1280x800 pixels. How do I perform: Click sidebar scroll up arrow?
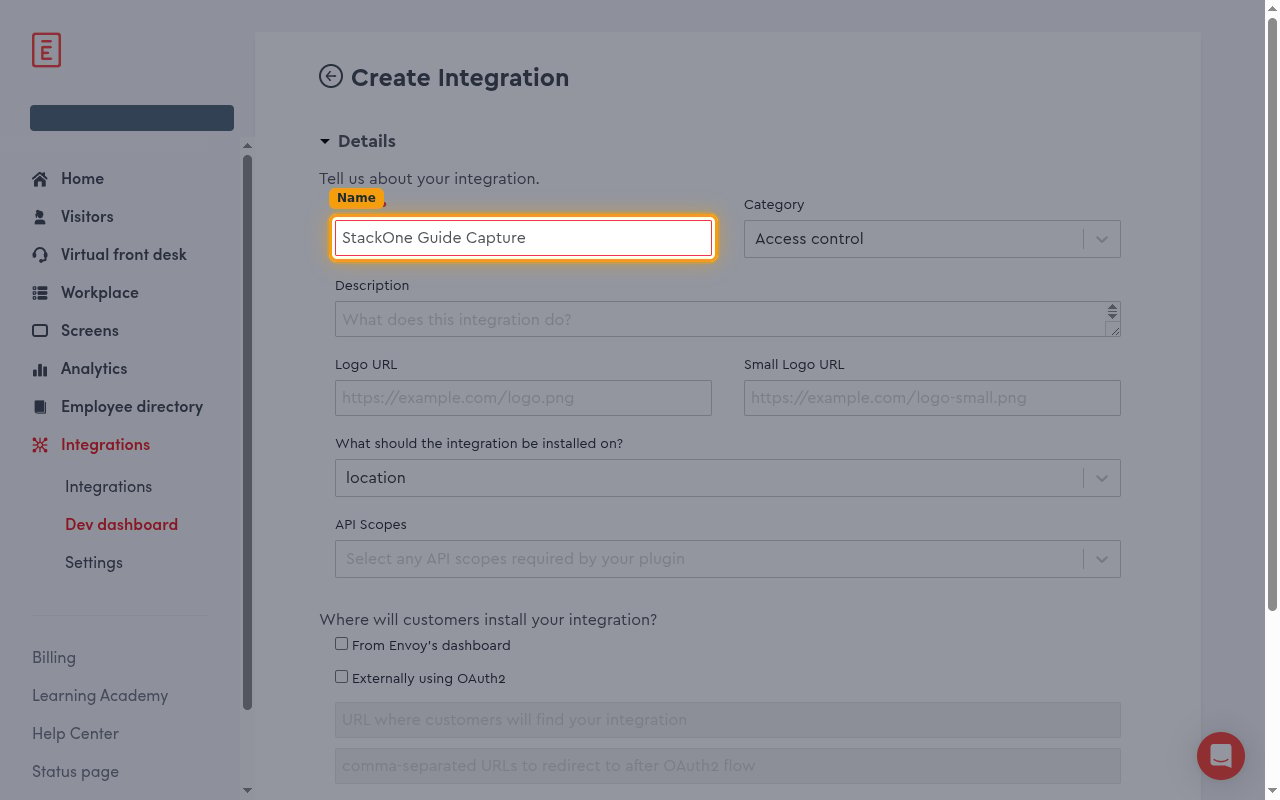coord(247,146)
